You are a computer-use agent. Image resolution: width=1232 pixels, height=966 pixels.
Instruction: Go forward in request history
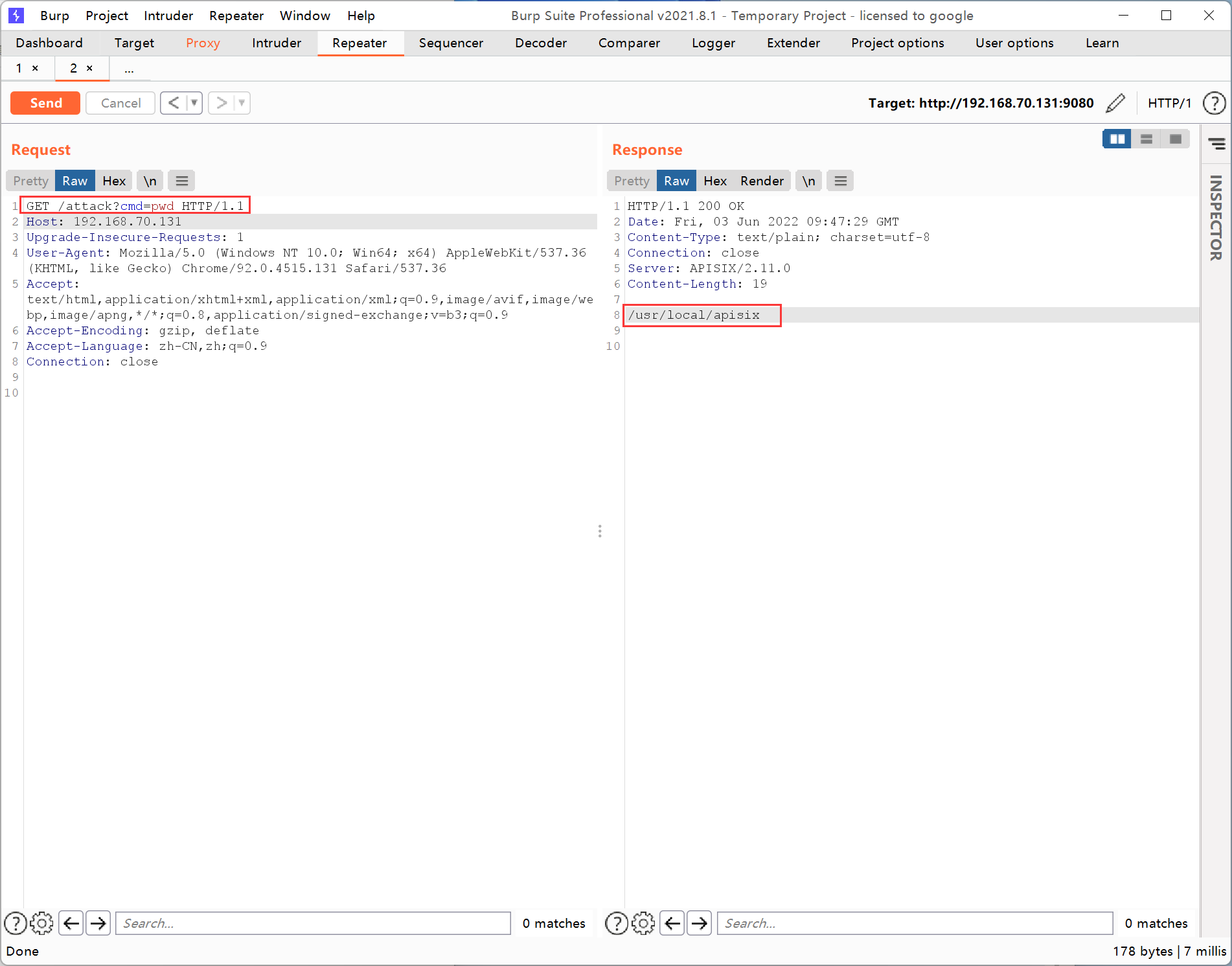[222, 103]
